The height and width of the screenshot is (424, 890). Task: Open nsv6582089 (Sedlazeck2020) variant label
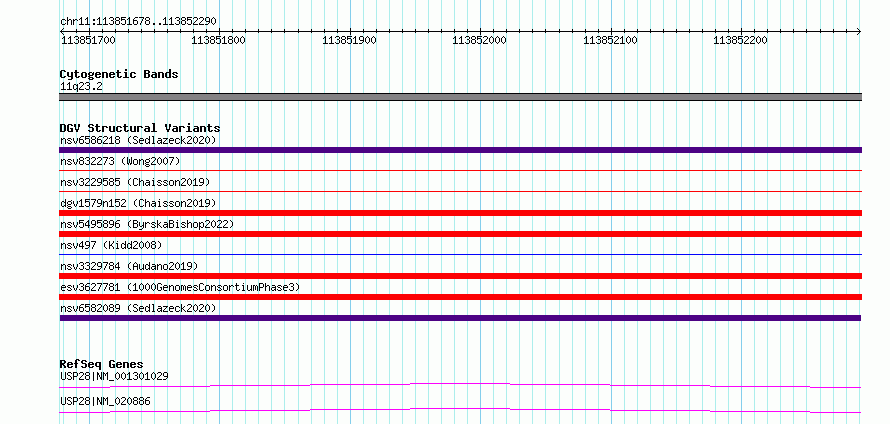click(138, 308)
